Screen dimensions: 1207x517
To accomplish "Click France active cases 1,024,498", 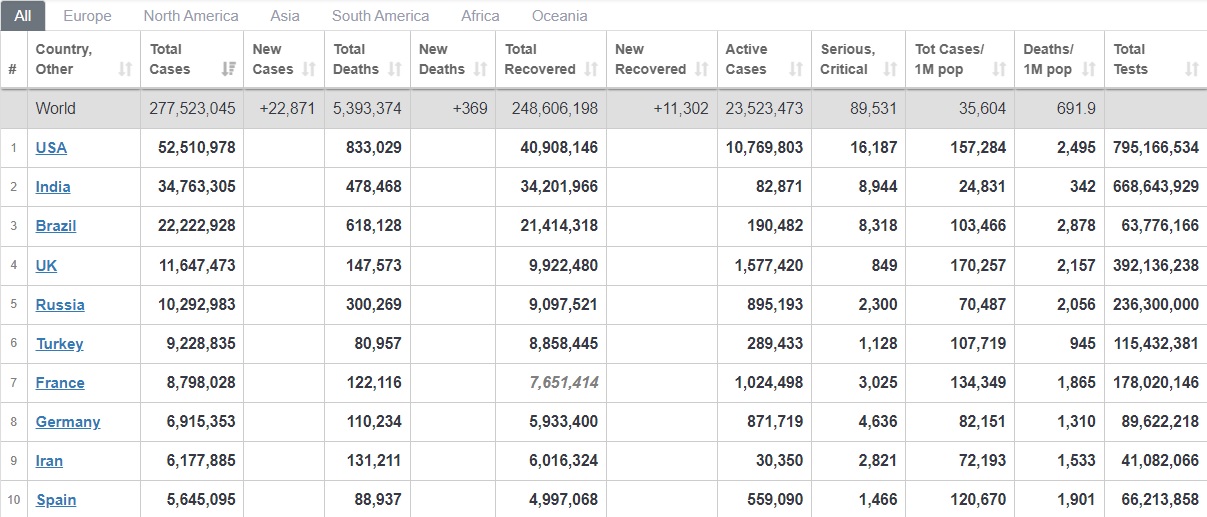I will (769, 383).
